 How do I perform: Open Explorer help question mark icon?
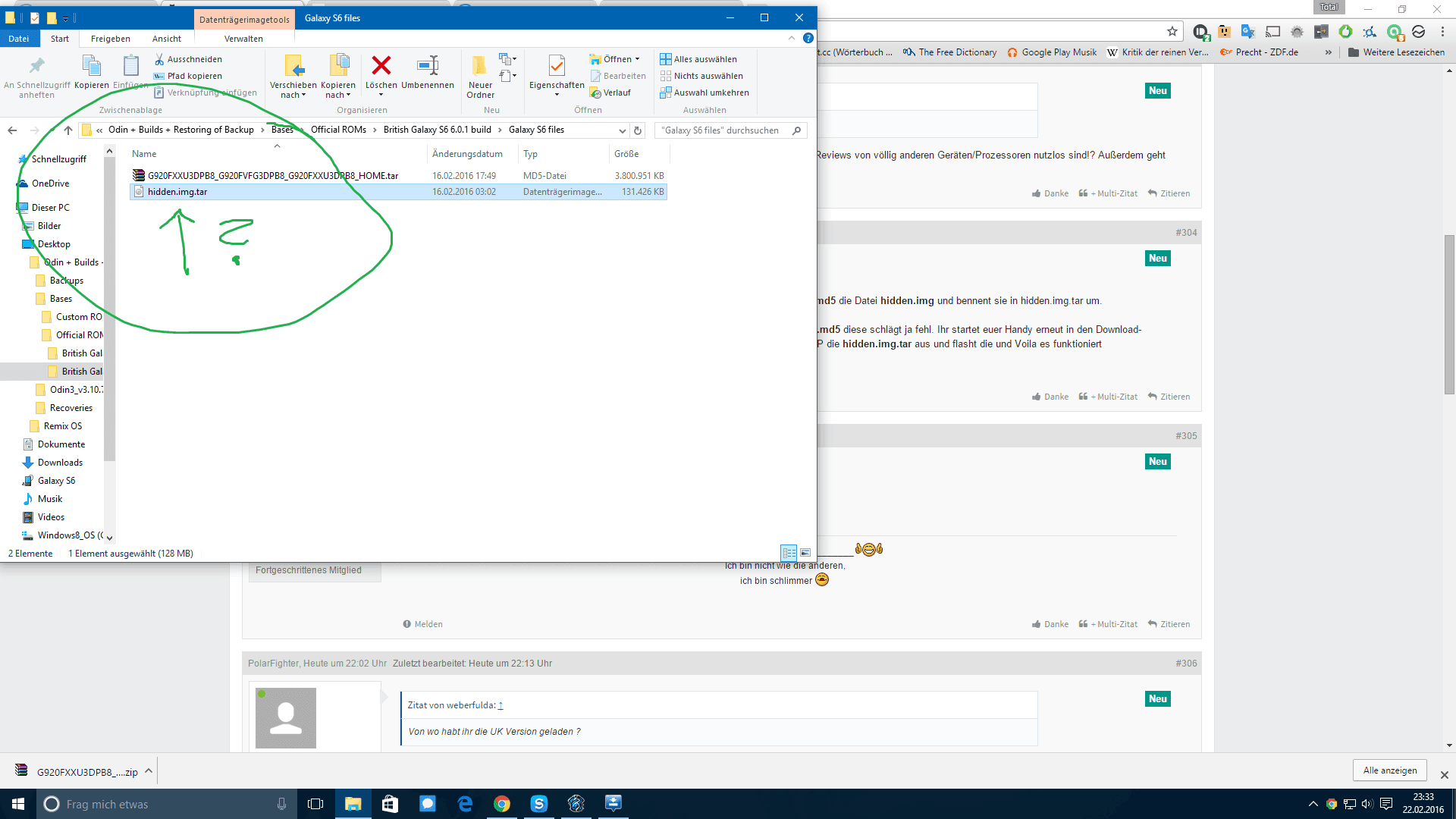(808, 38)
